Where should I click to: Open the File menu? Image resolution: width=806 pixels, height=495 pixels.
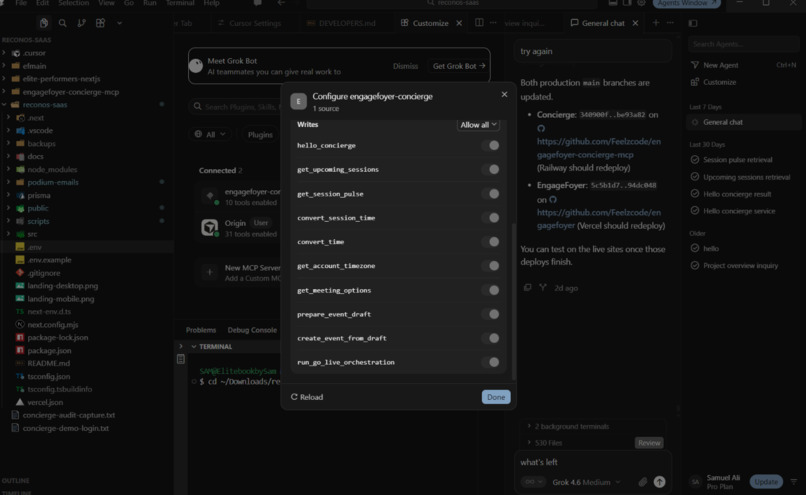pos(21,3)
